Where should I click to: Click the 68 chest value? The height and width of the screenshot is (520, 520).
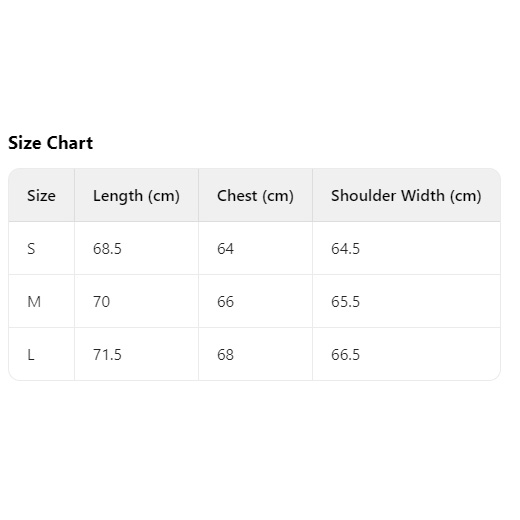[225, 355]
